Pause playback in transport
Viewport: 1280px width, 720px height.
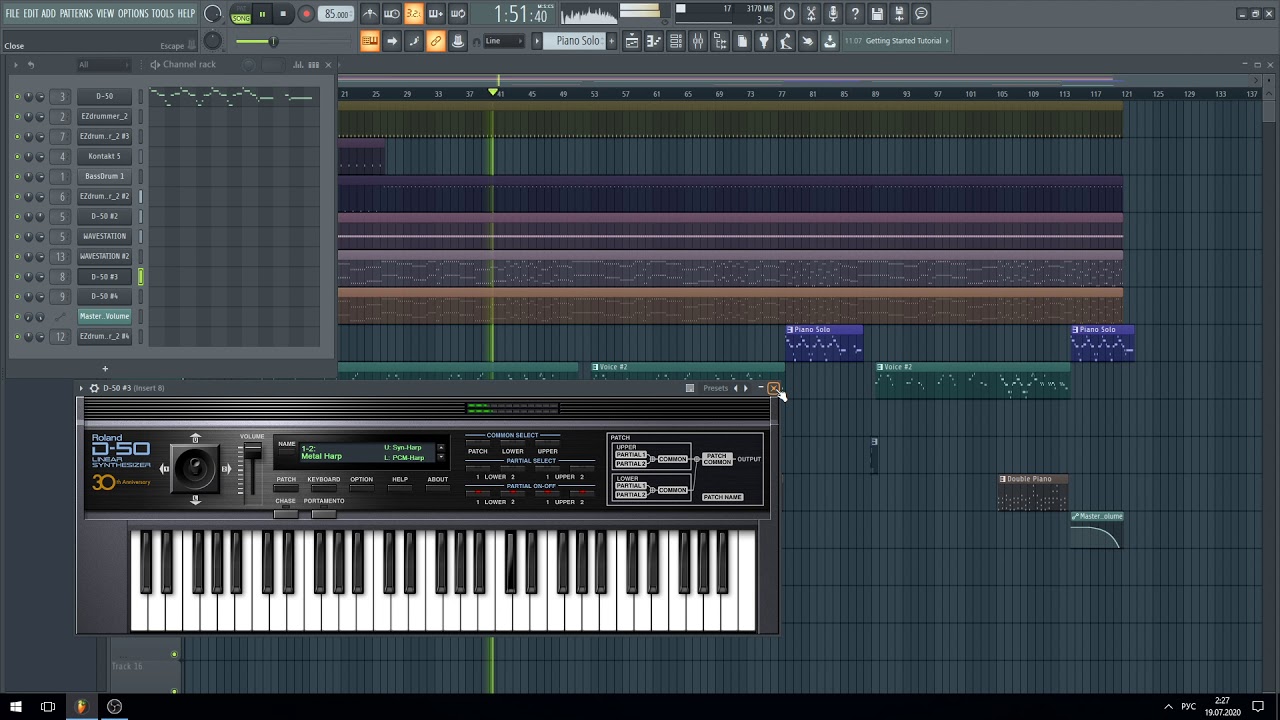pyautogui.click(x=262, y=14)
